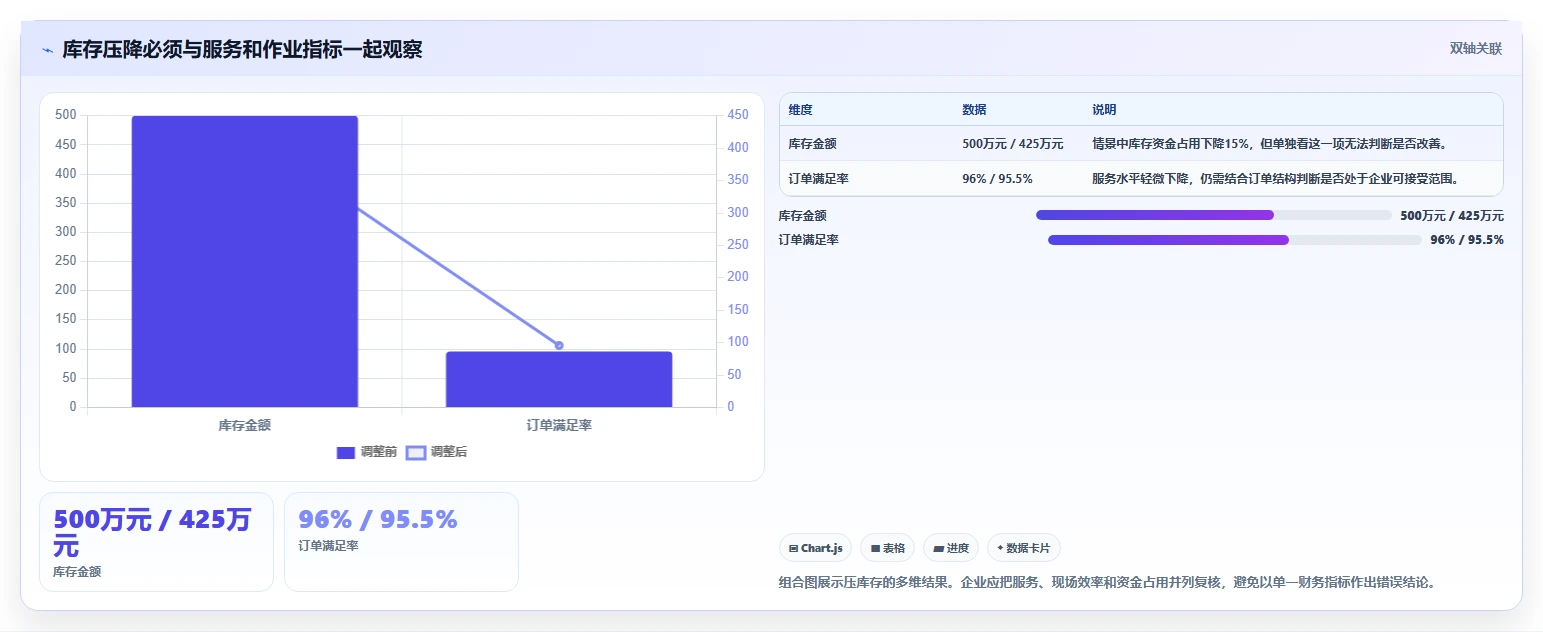Click the Chart.js tag icon
1543x632 pixels.
click(x=793, y=548)
